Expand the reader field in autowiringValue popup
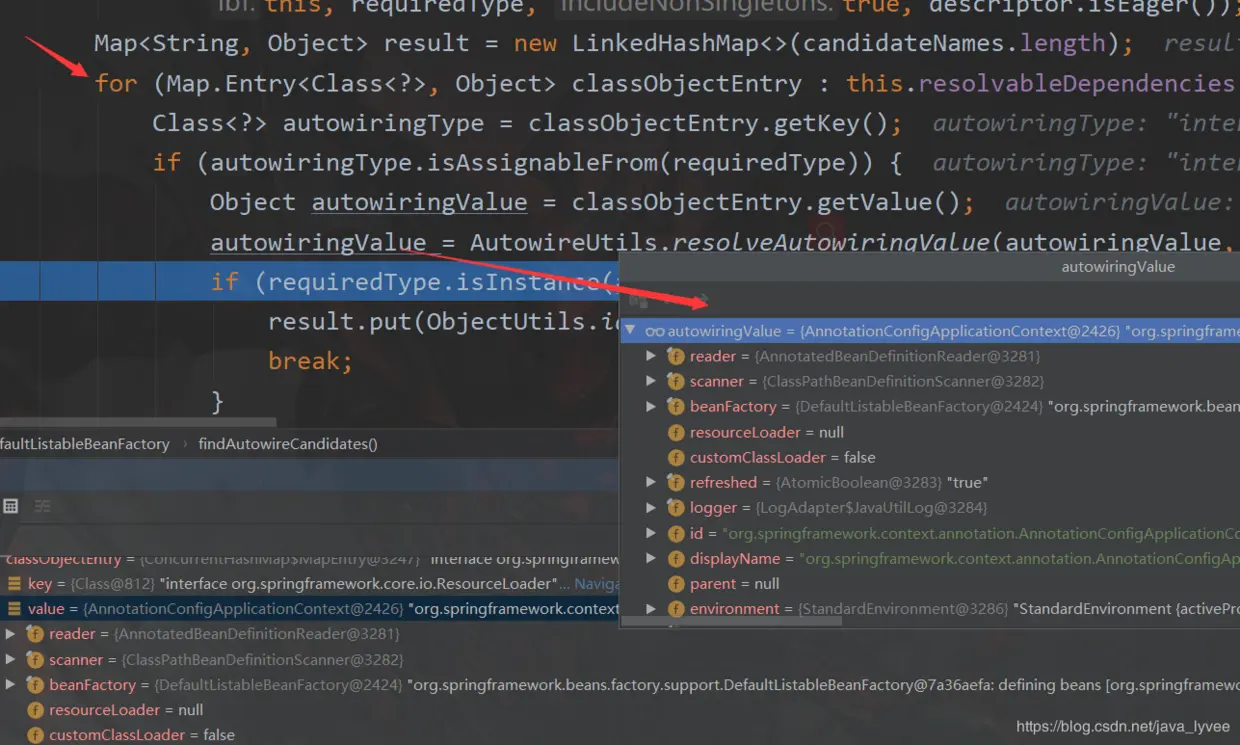This screenshot has width=1240, height=745. tap(651, 356)
